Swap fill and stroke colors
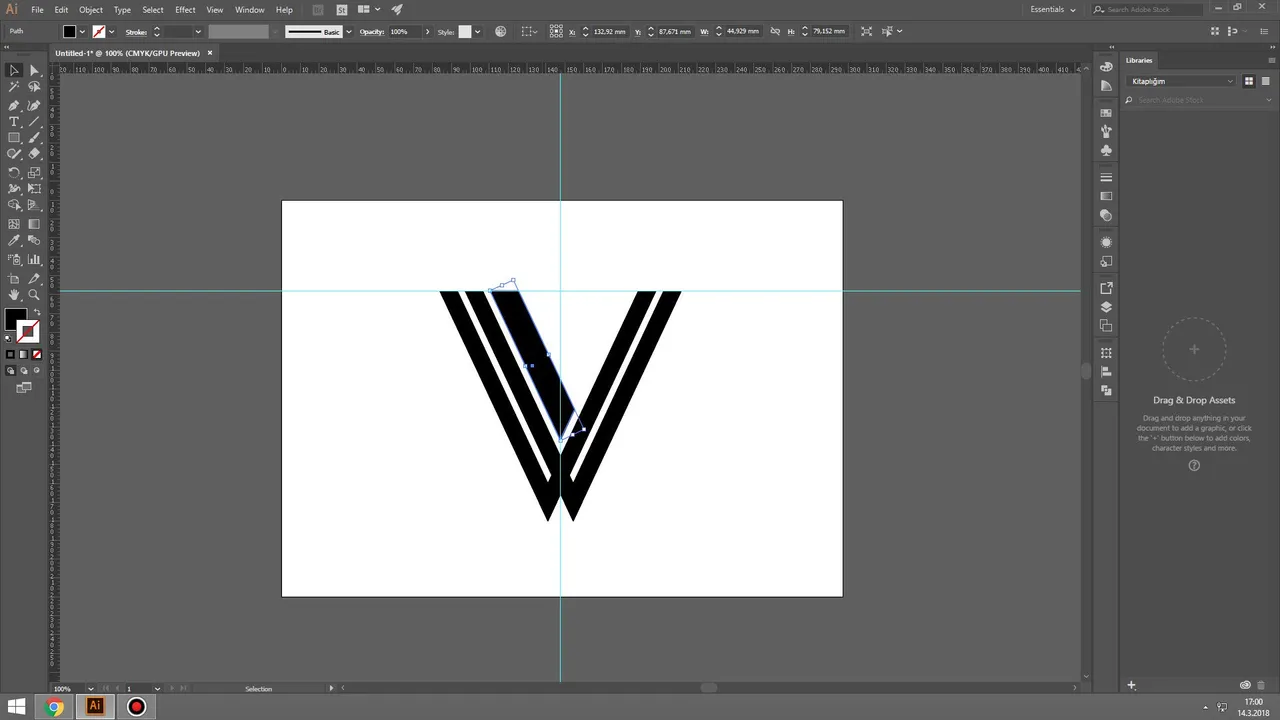This screenshot has height=720, width=1280. point(37,313)
